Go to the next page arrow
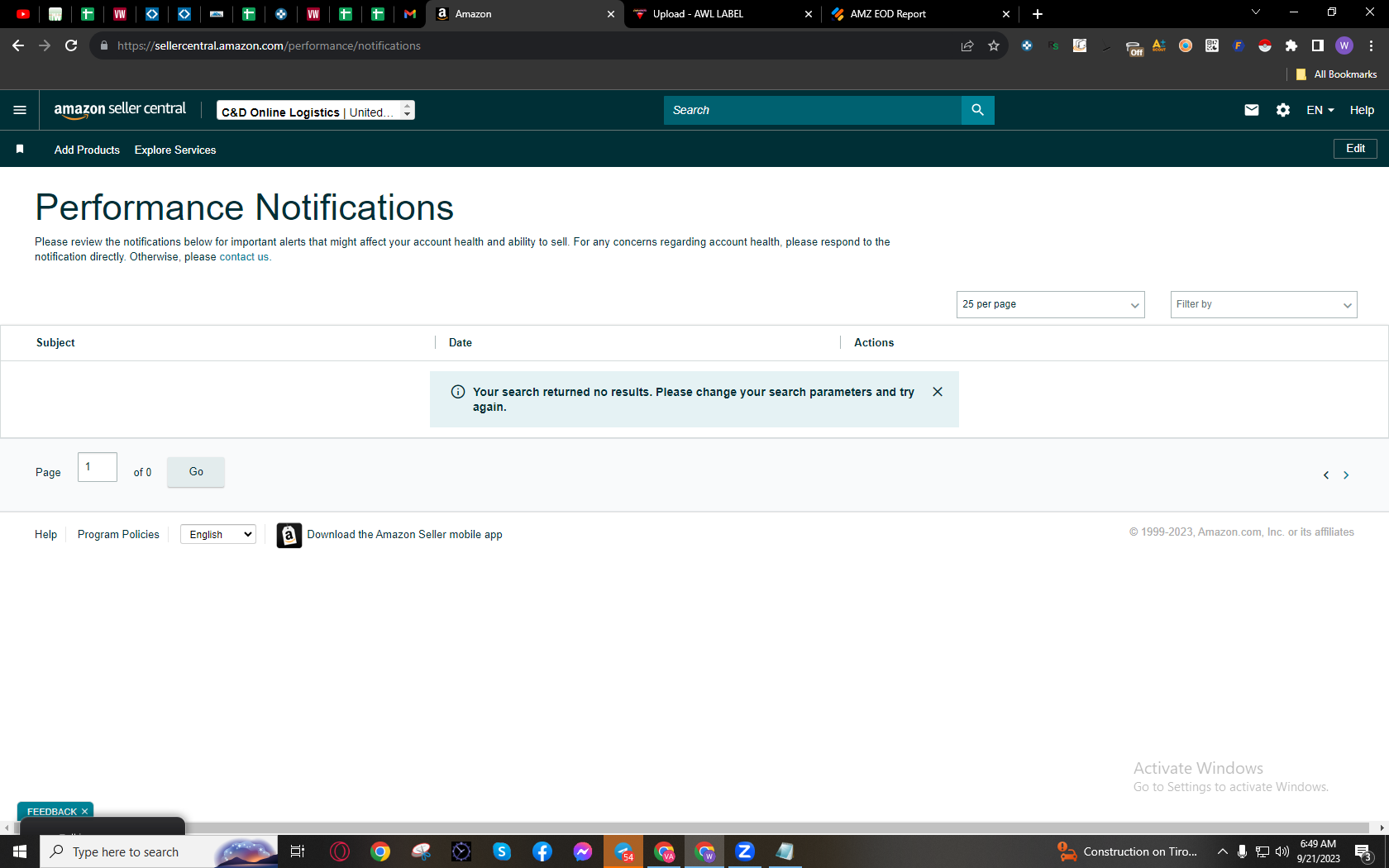The image size is (1389, 868). [1346, 475]
